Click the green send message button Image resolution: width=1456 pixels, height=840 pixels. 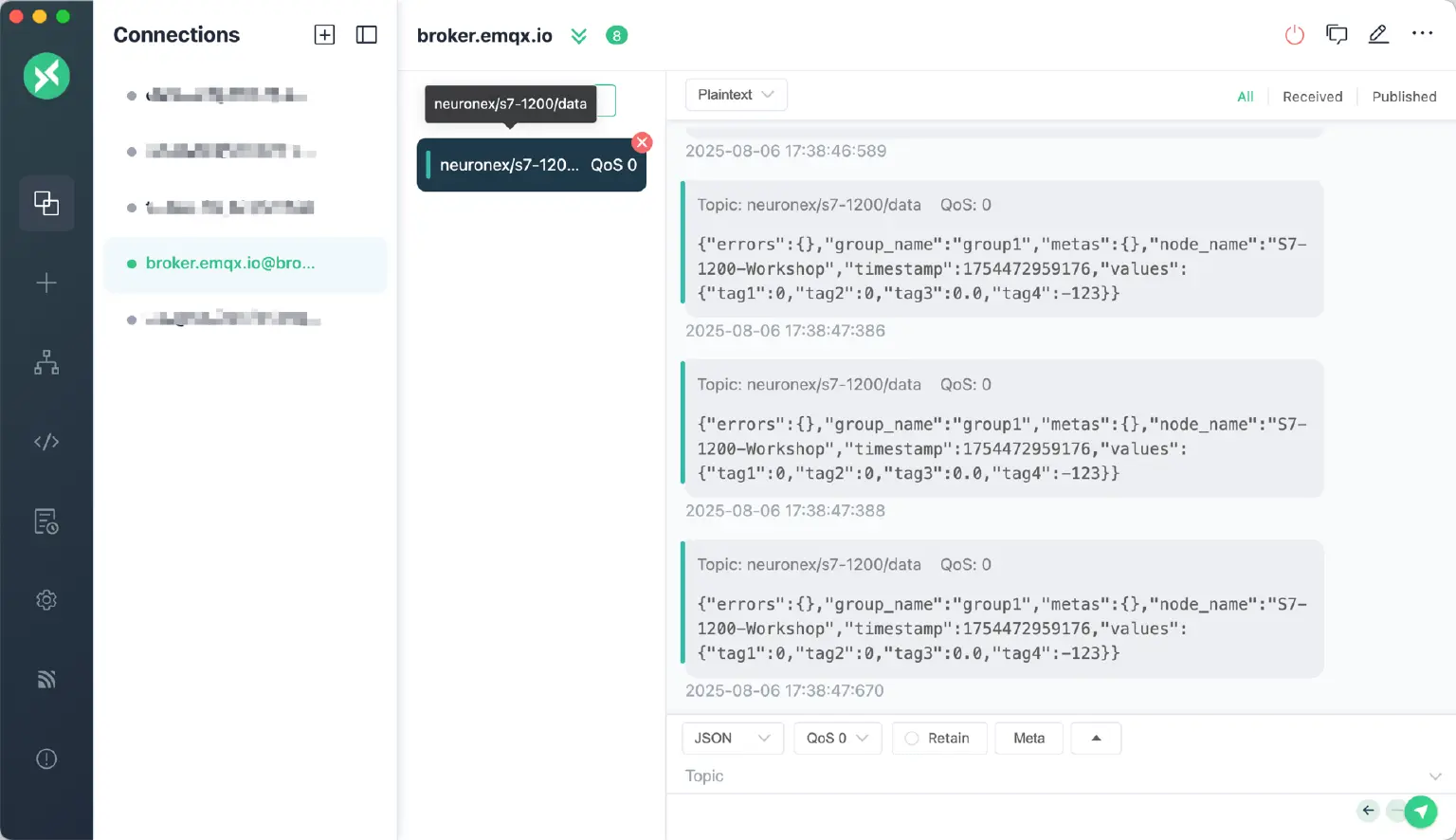(1420, 811)
